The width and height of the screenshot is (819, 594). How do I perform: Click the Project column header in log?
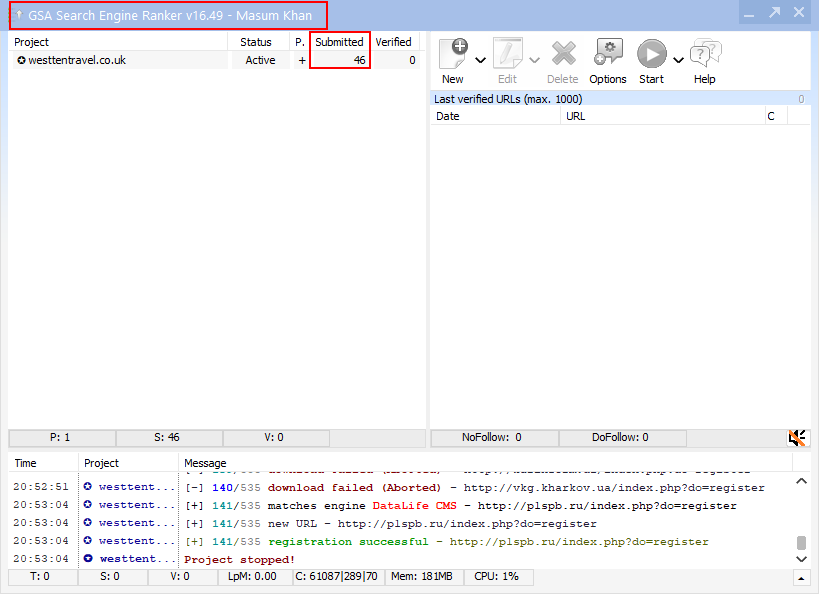(x=128, y=463)
